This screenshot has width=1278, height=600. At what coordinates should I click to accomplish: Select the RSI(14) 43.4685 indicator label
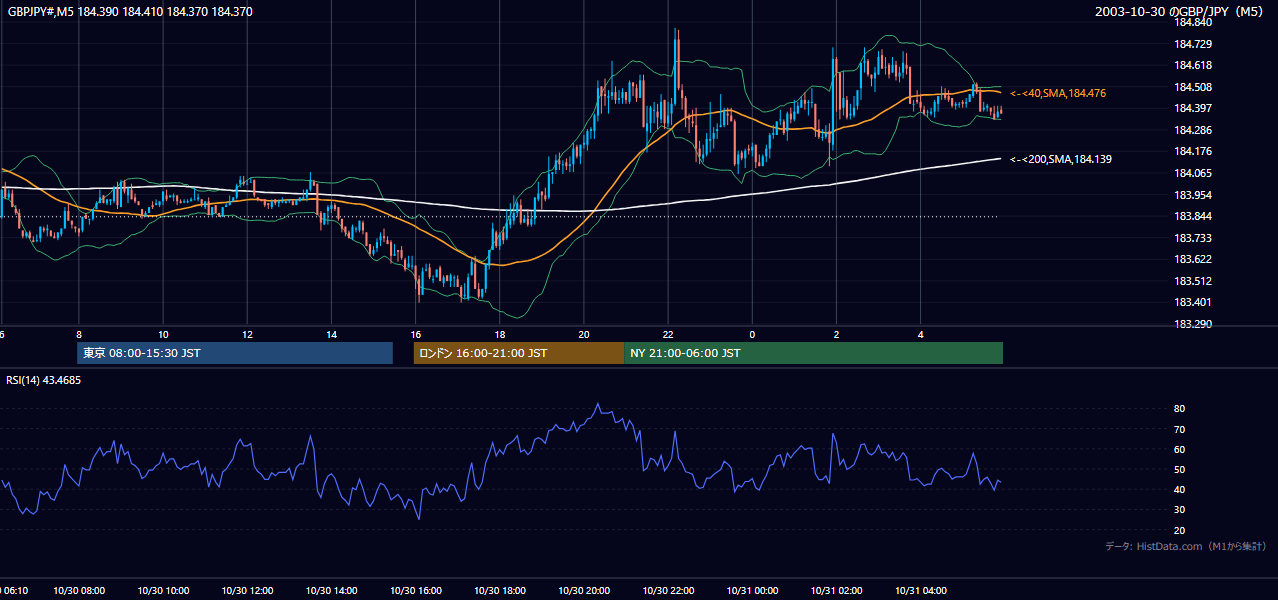click(x=44, y=380)
